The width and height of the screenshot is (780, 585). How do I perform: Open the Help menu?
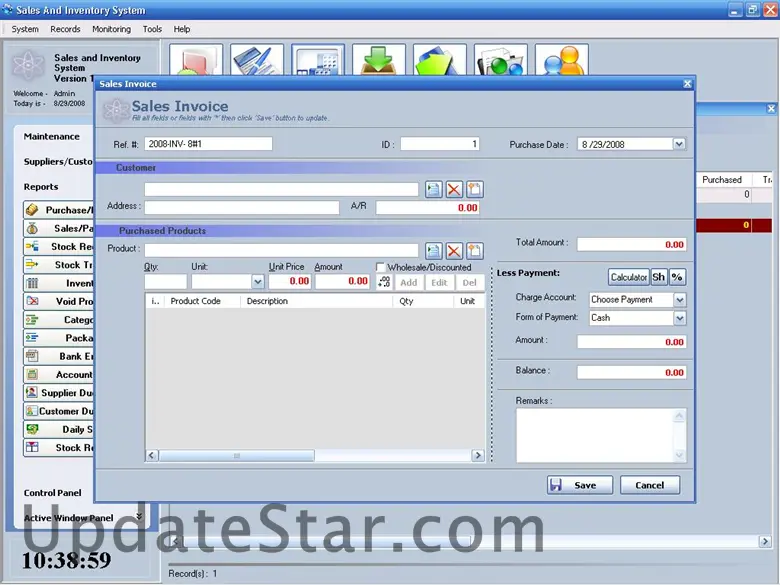click(x=182, y=29)
